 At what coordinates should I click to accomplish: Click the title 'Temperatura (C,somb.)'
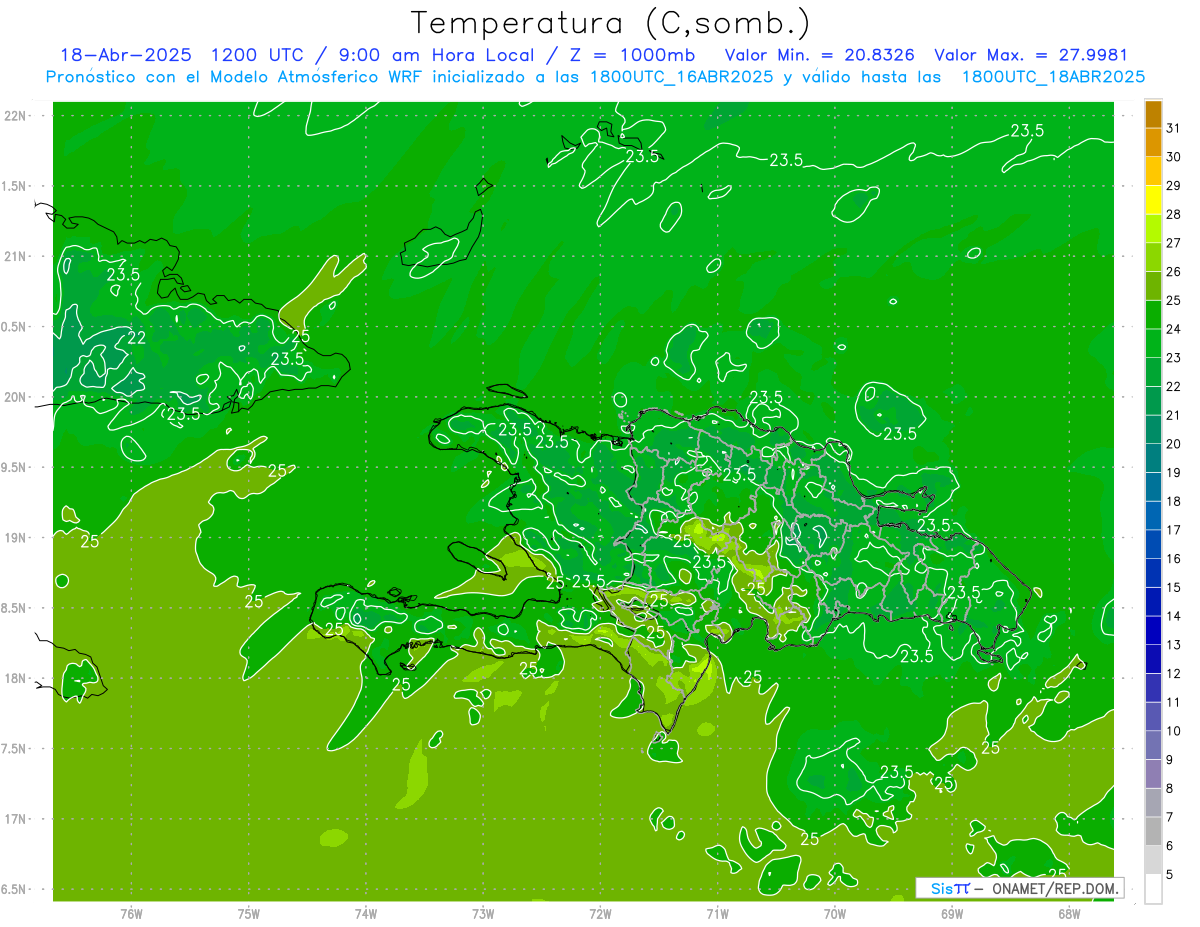click(610, 23)
